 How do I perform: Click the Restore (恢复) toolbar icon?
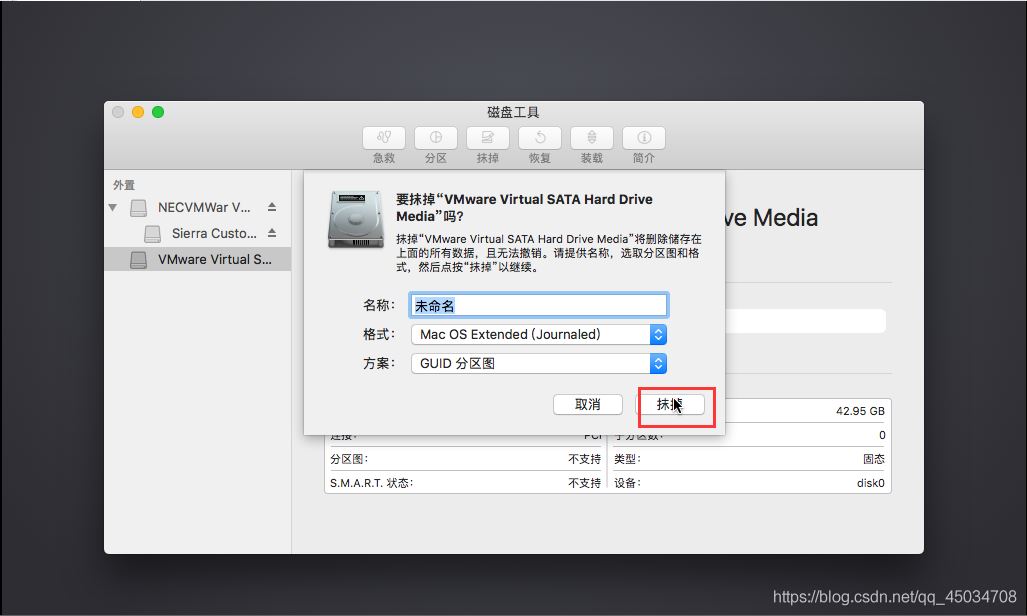(x=540, y=138)
